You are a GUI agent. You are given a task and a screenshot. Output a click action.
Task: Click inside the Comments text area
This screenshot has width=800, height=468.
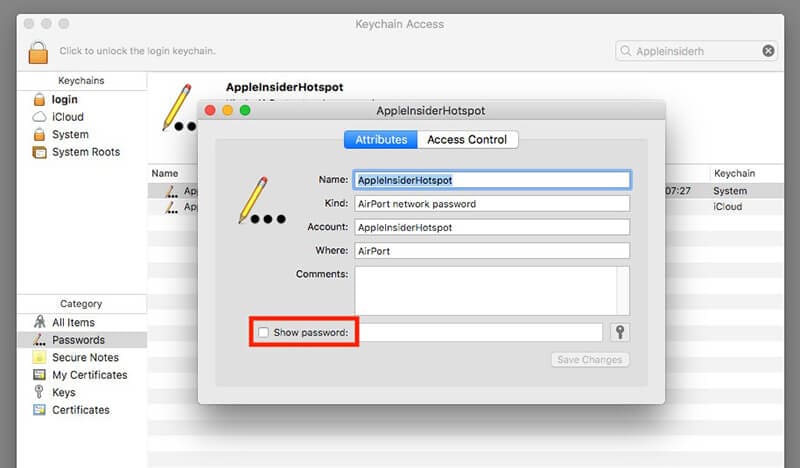click(486, 290)
